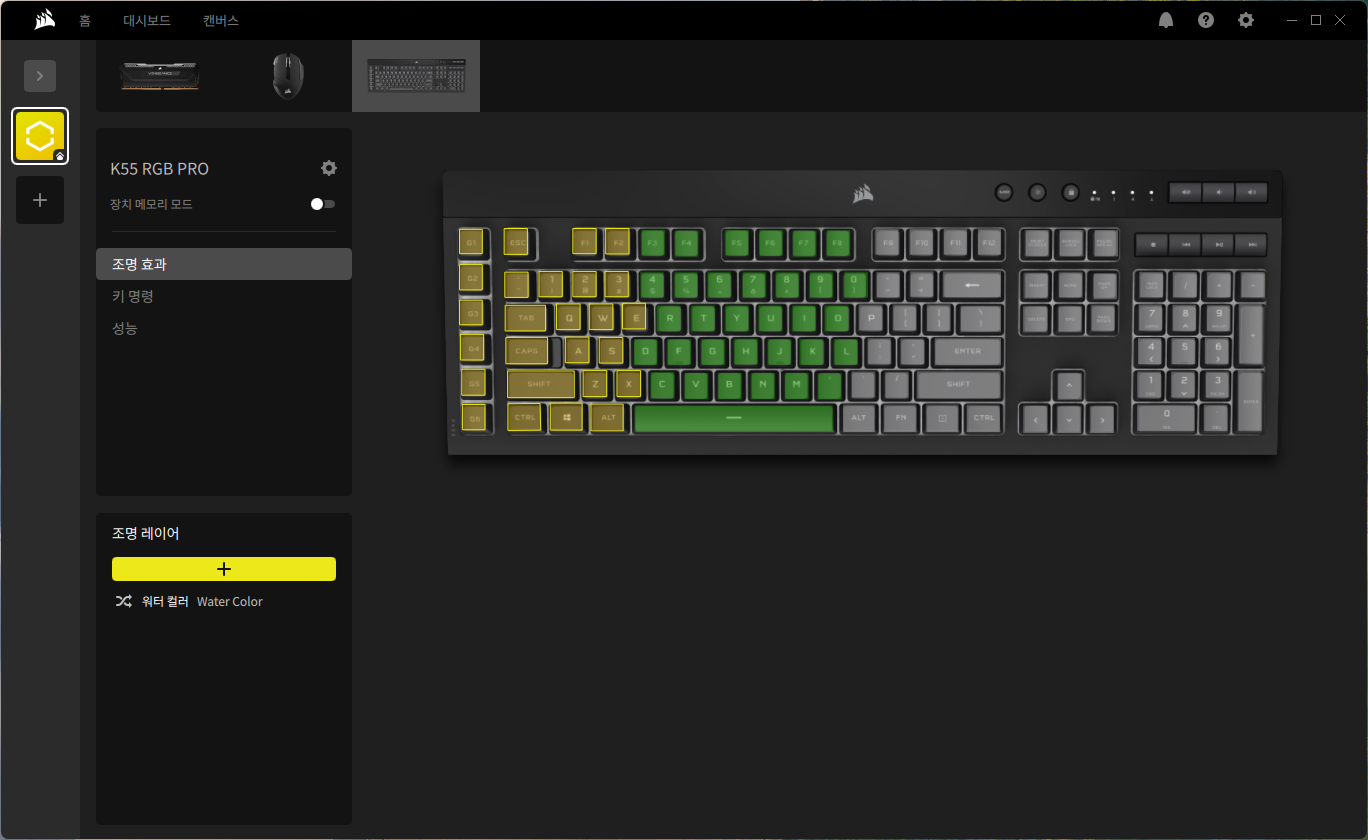
Task: Click the Windows logo key on keyboard
Action: pyautogui.click(x=566, y=417)
